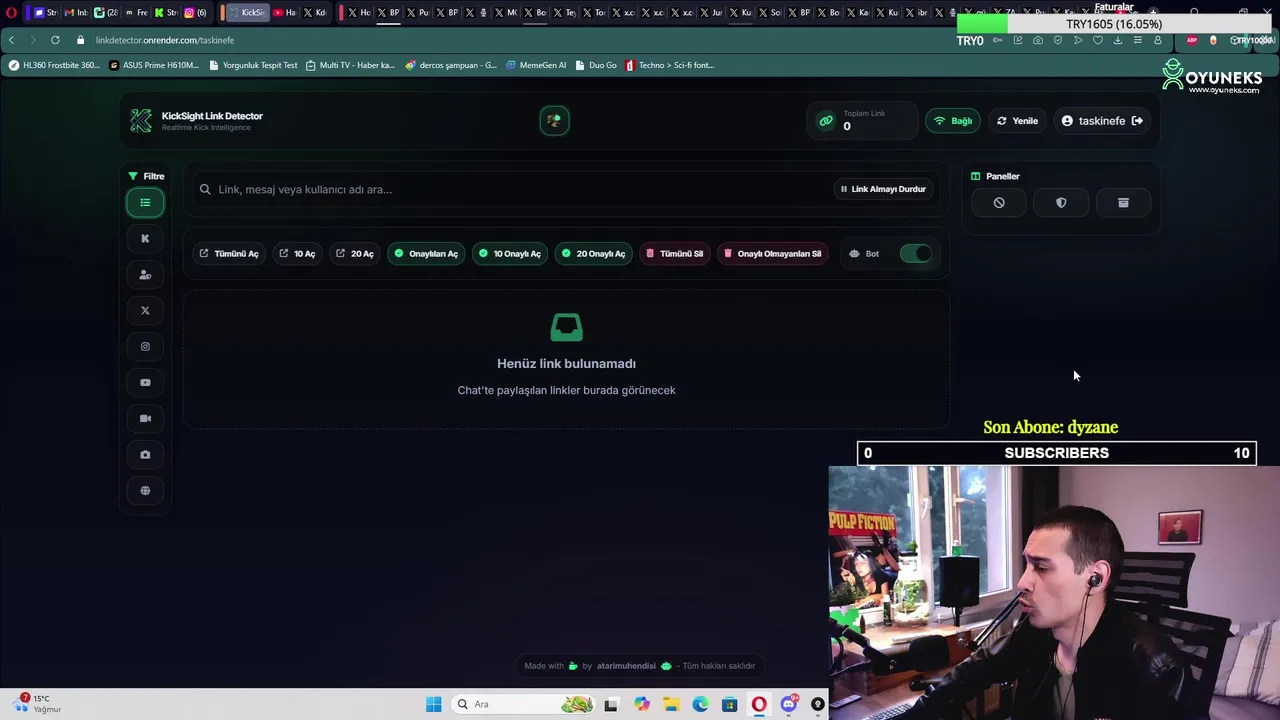Open the ASUS Prime H610M bookmark
This screenshot has height=720, width=1280.
point(154,65)
